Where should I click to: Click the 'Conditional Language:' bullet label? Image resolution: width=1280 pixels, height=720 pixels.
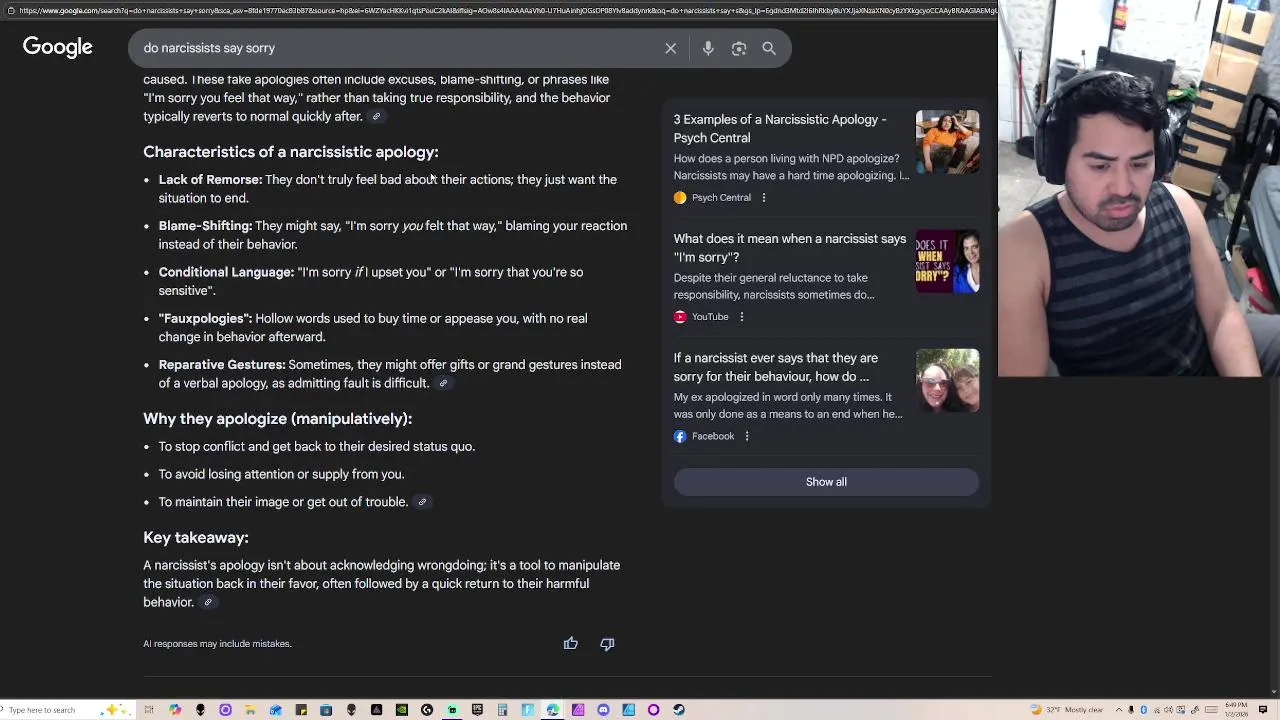click(226, 272)
